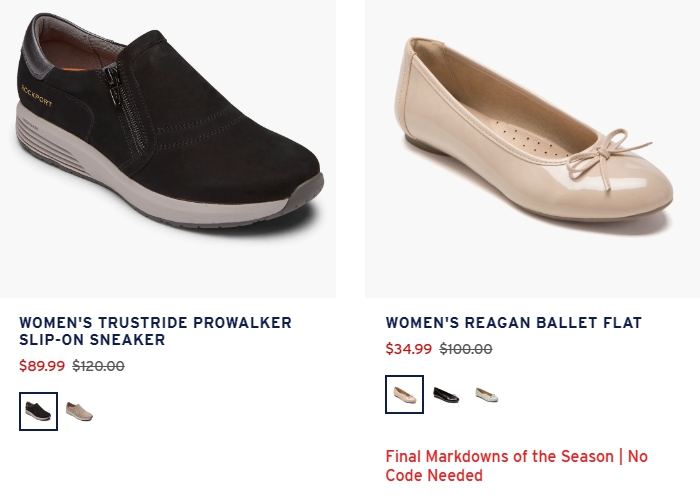Choose the taupe sneaker color option

click(x=79, y=411)
